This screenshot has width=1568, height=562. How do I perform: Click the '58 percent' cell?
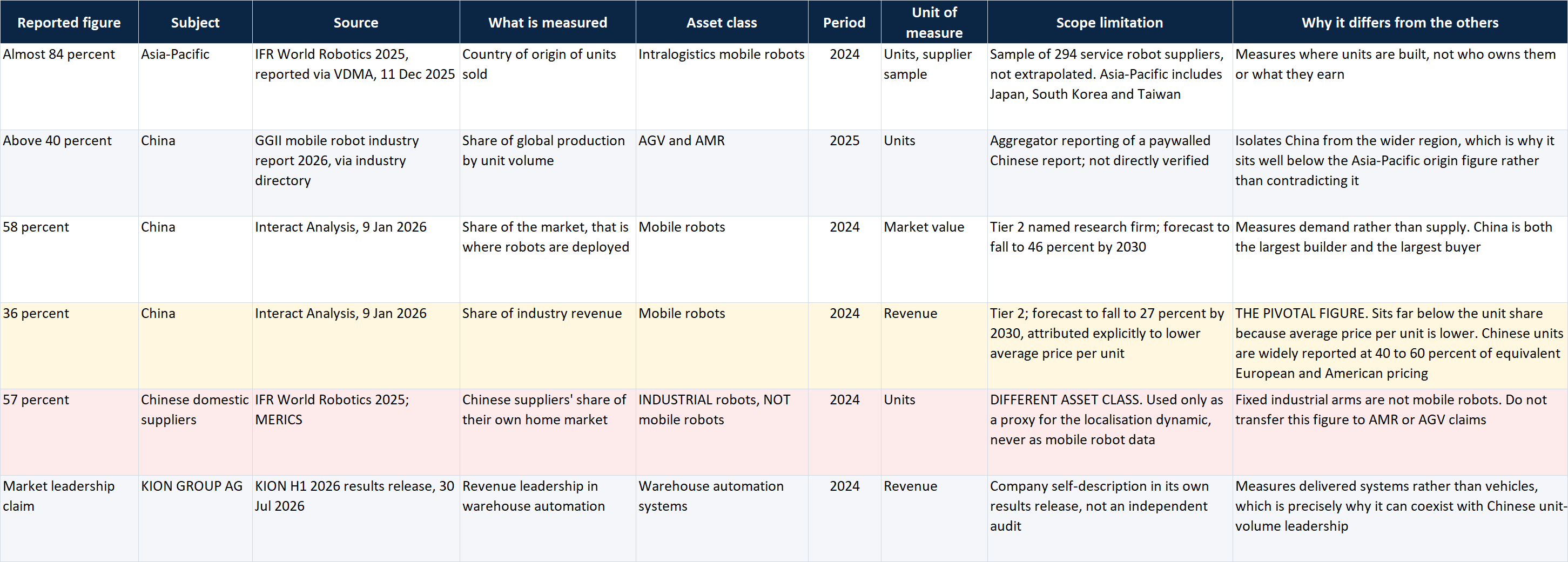69,259
